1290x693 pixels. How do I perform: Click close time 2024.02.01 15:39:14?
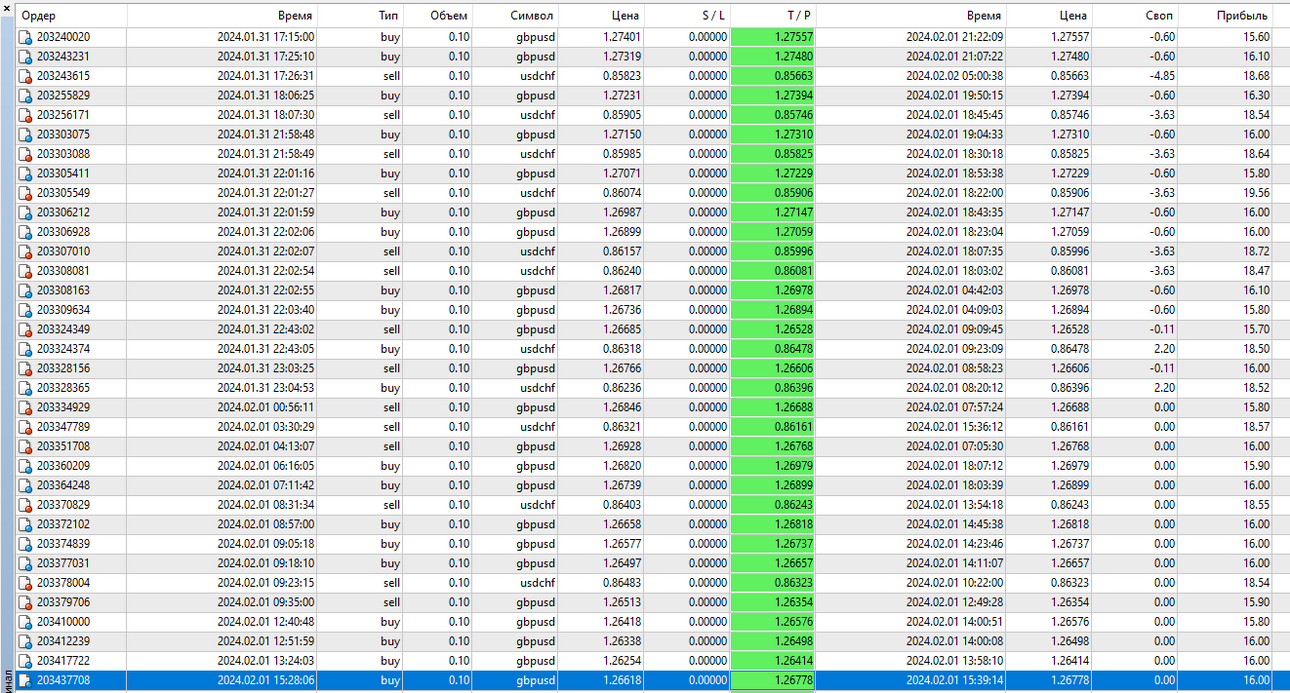pos(955,681)
